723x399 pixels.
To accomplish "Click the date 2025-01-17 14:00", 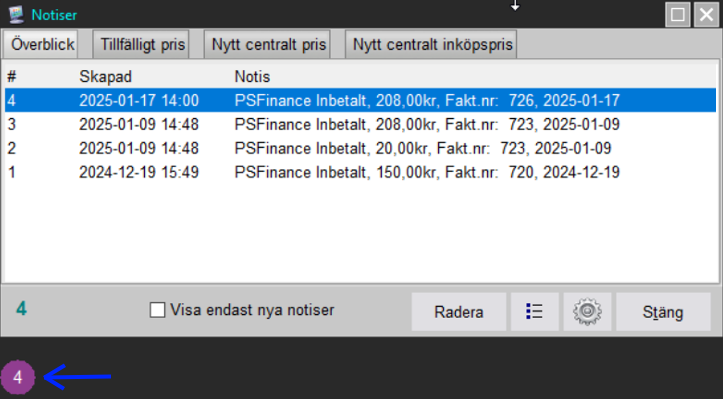I will (139, 101).
